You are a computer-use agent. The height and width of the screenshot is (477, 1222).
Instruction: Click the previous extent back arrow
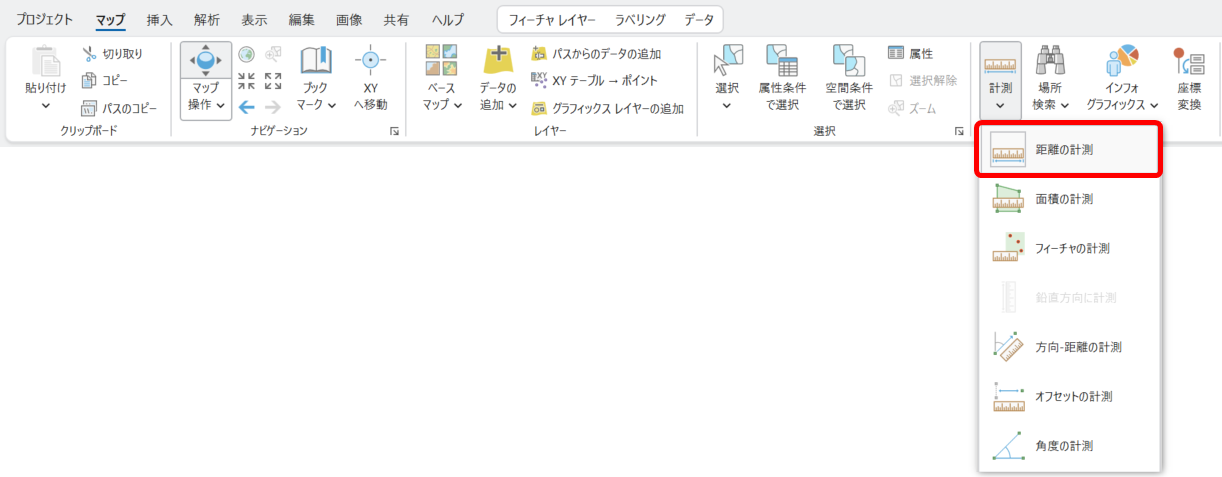246,106
